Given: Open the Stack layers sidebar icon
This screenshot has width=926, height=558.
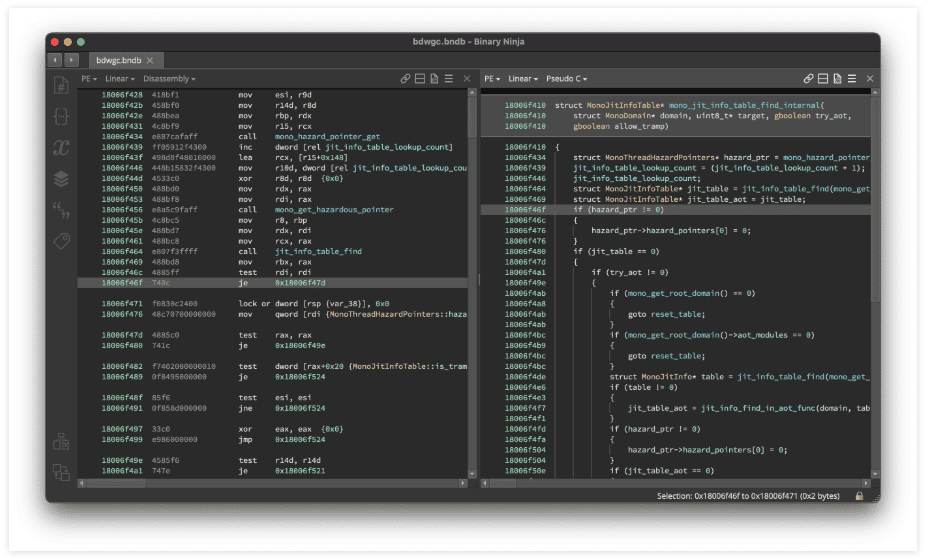Looking at the screenshot, I should 61,178.
